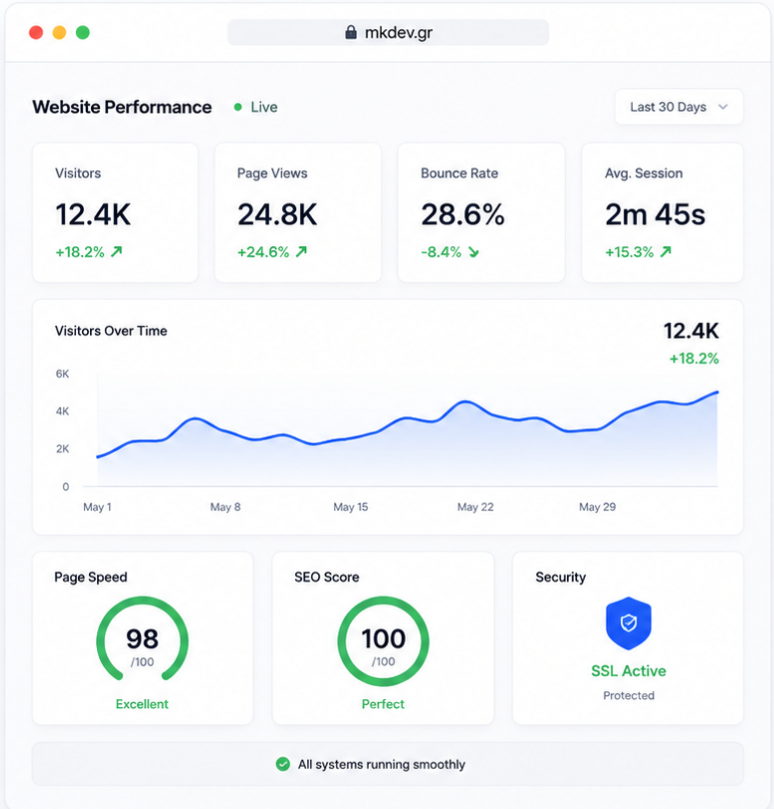The height and width of the screenshot is (809, 774).
Task: Click the SSL Active status text
Action: pyautogui.click(x=628, y=671)
